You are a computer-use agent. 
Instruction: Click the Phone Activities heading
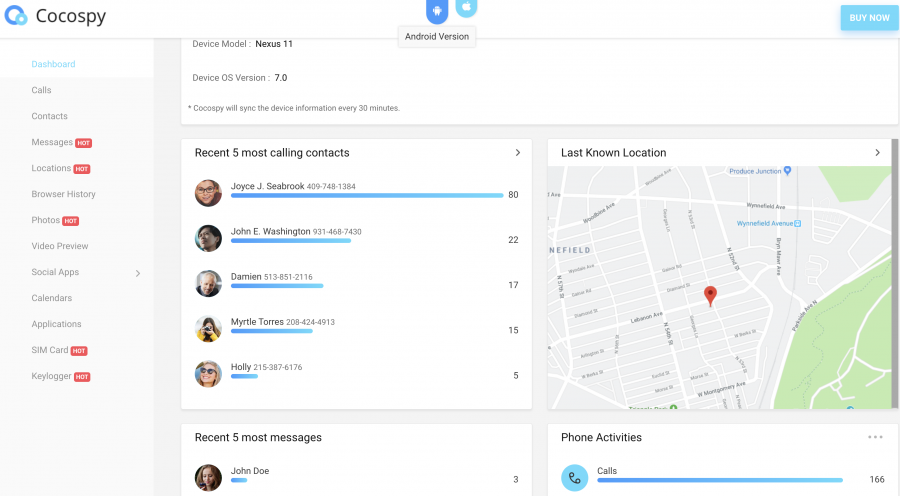[602, 437]
